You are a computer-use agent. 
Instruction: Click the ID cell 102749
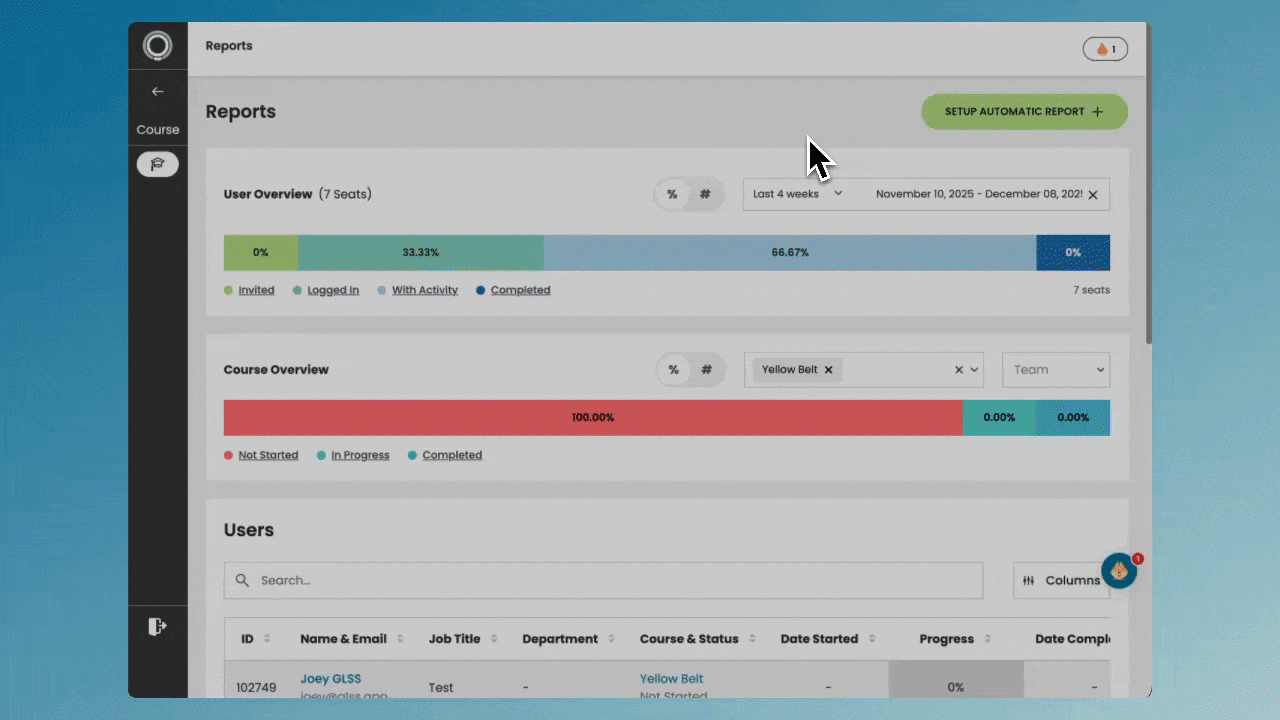point(256,688)
